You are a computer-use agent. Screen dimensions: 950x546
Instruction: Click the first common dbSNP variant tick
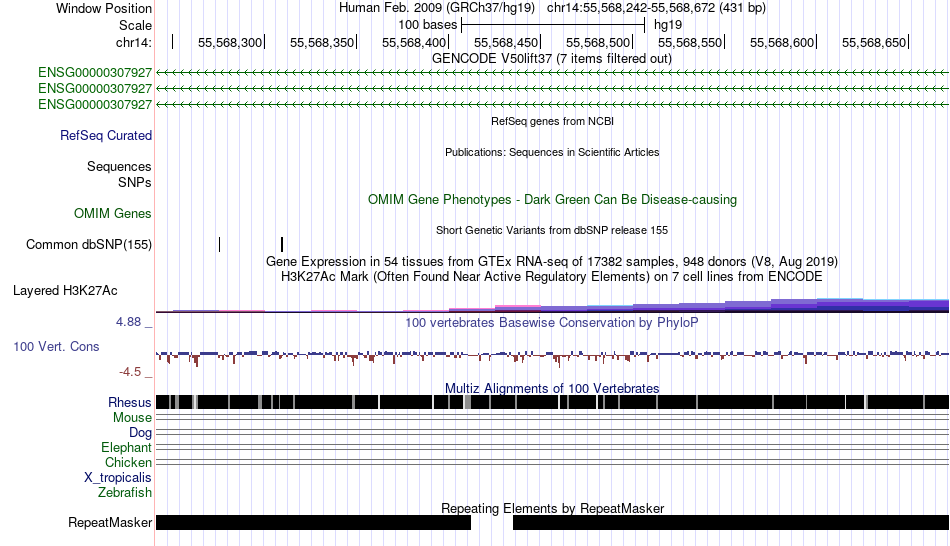219,244
